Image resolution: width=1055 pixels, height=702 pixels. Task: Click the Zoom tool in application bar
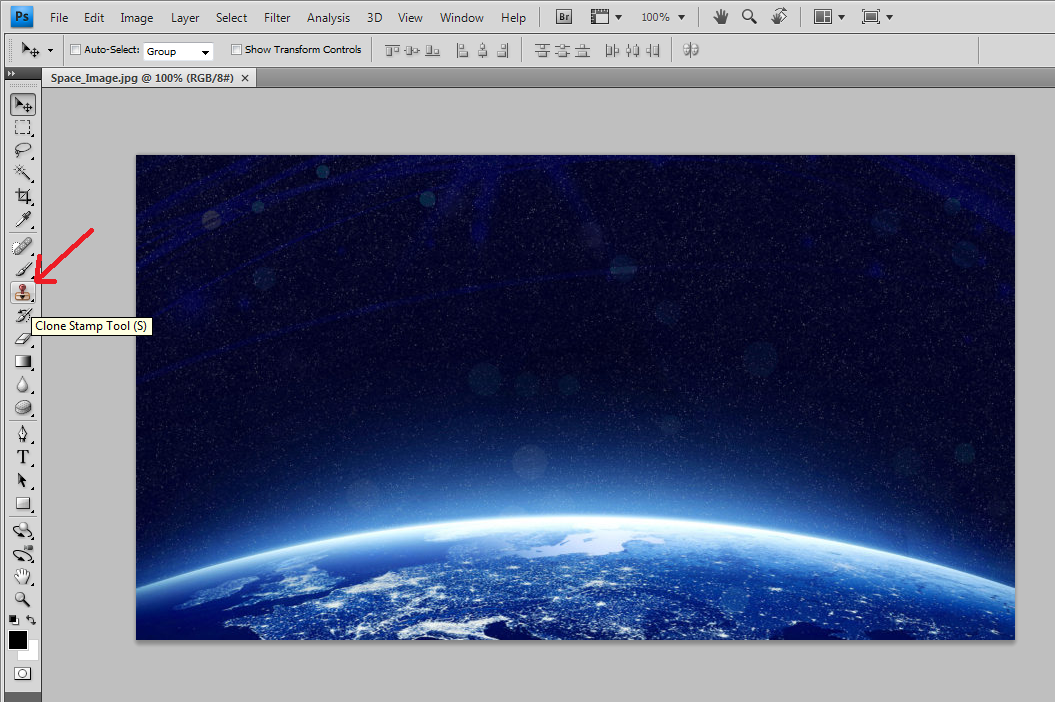(749, 17)
